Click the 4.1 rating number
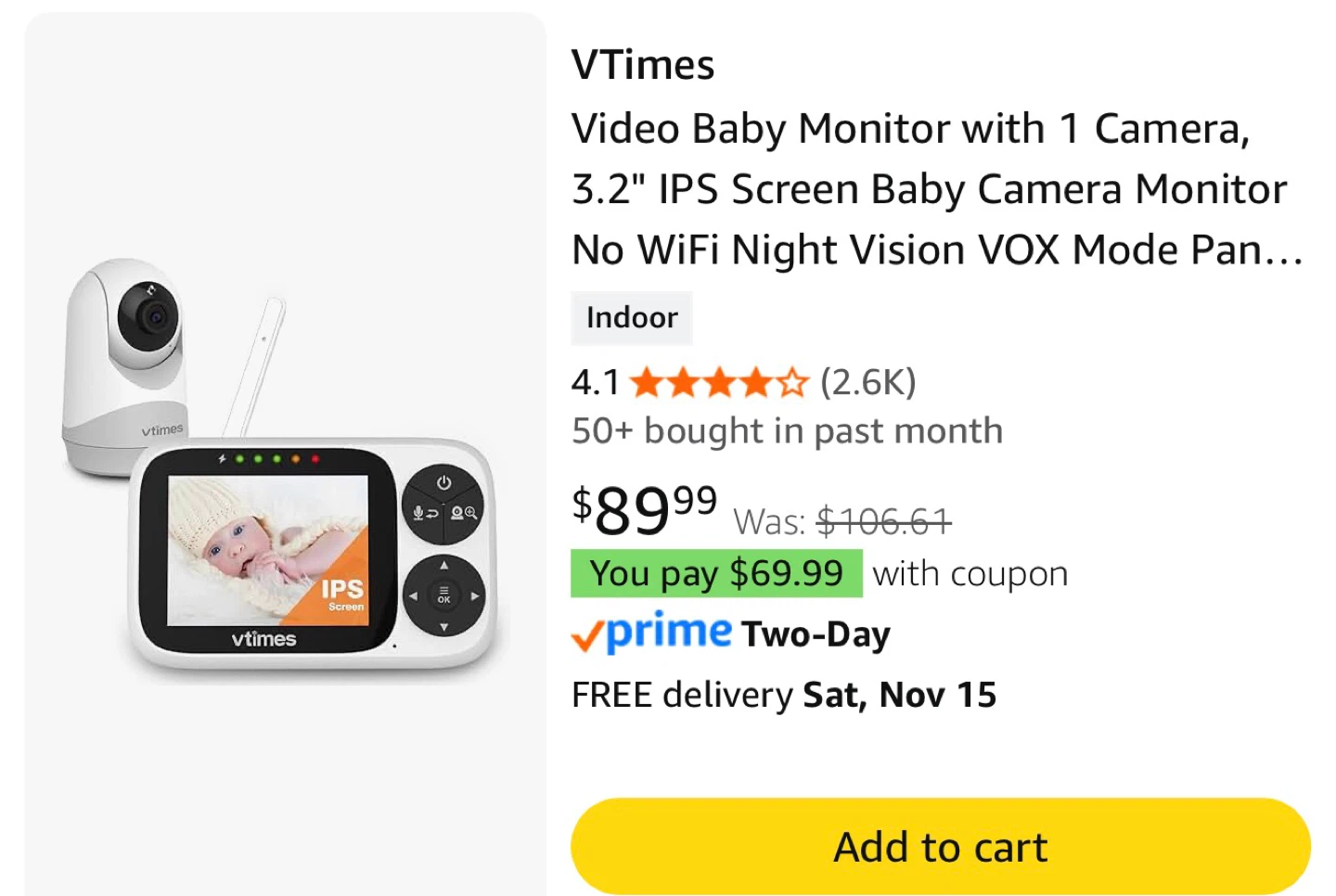The width and height of the screenshot is (1336, 896). pyautogui.click(x=595, y=382)
